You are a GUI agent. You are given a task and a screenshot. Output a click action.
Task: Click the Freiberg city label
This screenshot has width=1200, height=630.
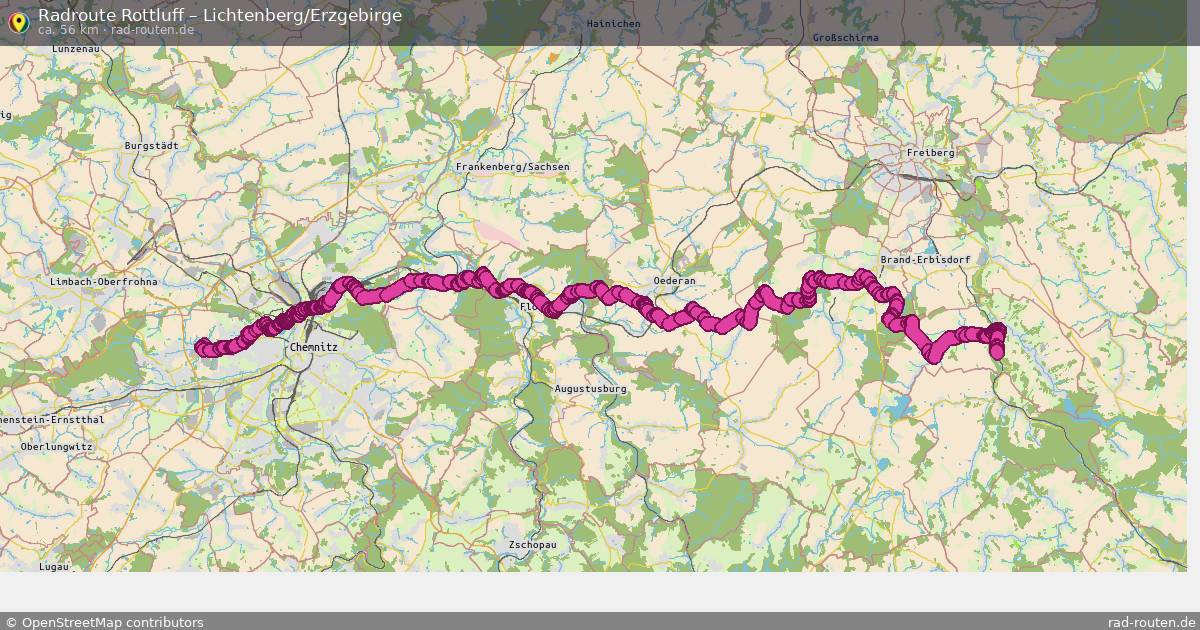point(930,152)
